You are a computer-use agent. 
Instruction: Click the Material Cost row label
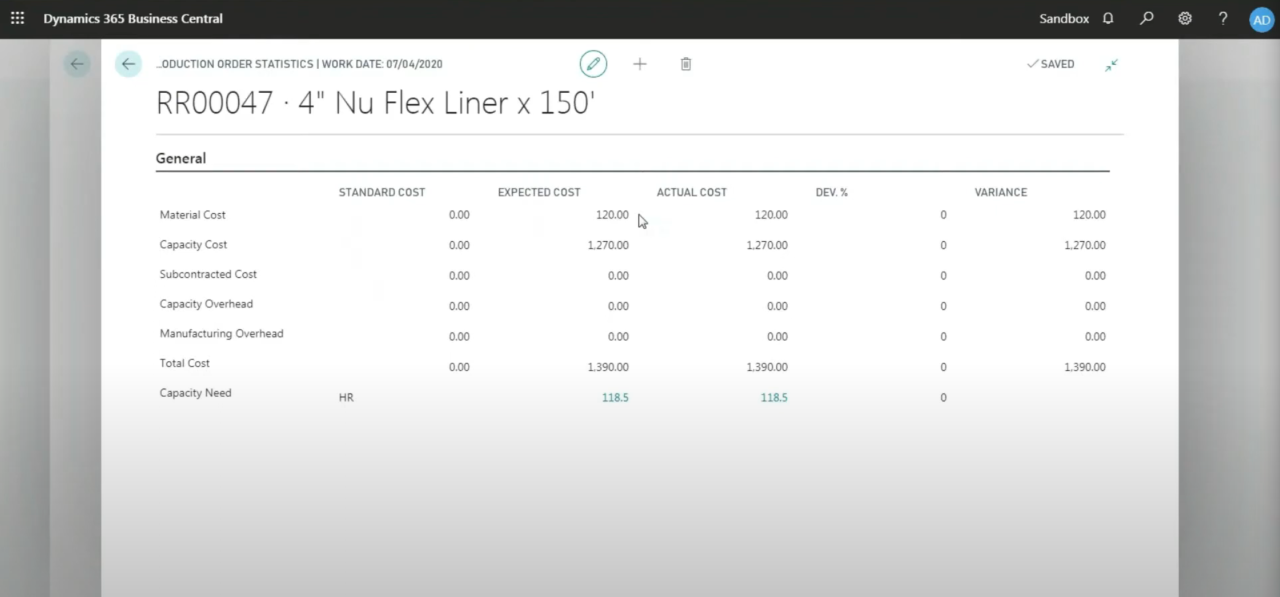pos(193,215)
